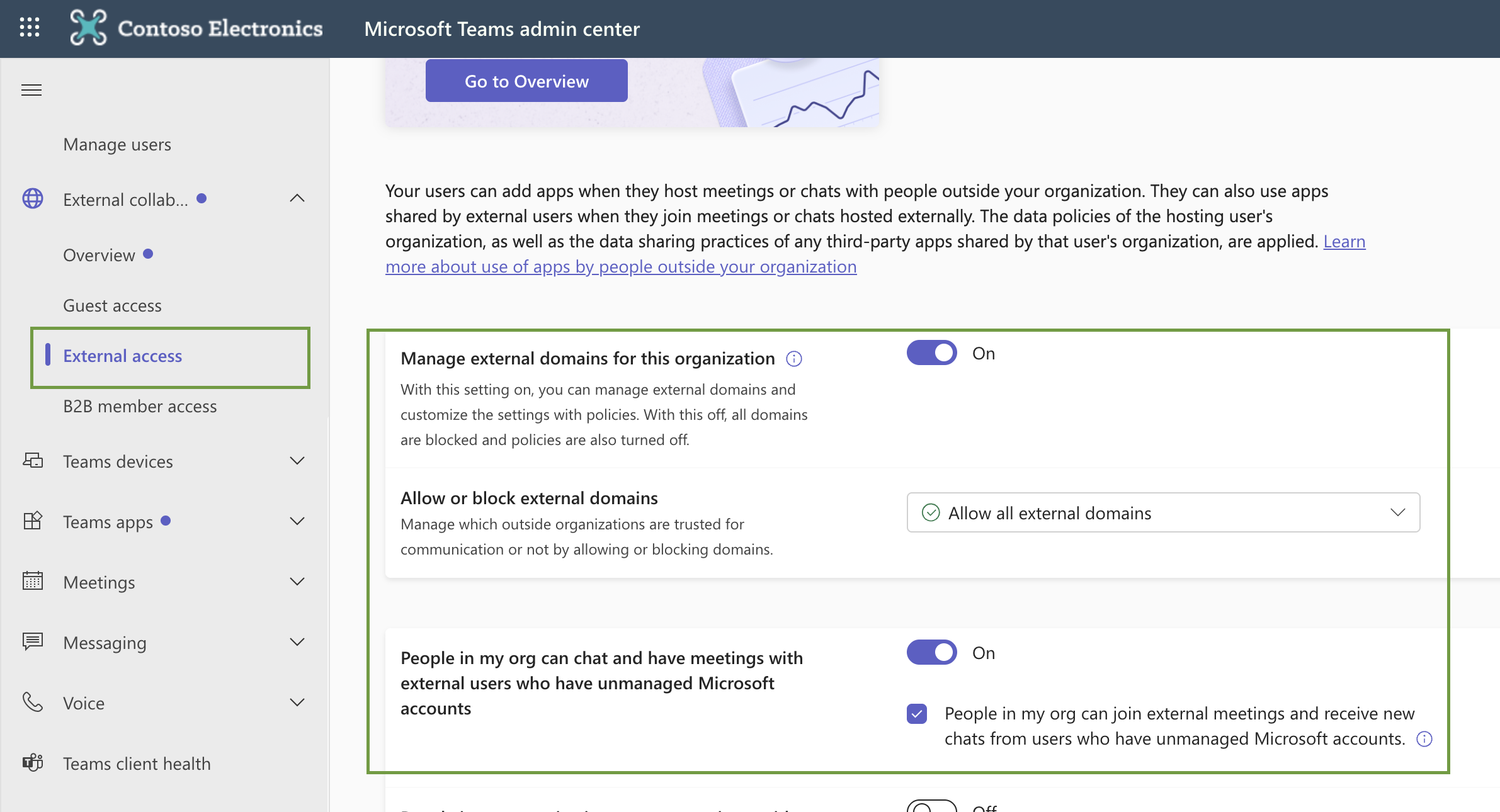The image size is (1500, 812).
Task: Open the app launcher waffle icon
Action: pos(30,28)
